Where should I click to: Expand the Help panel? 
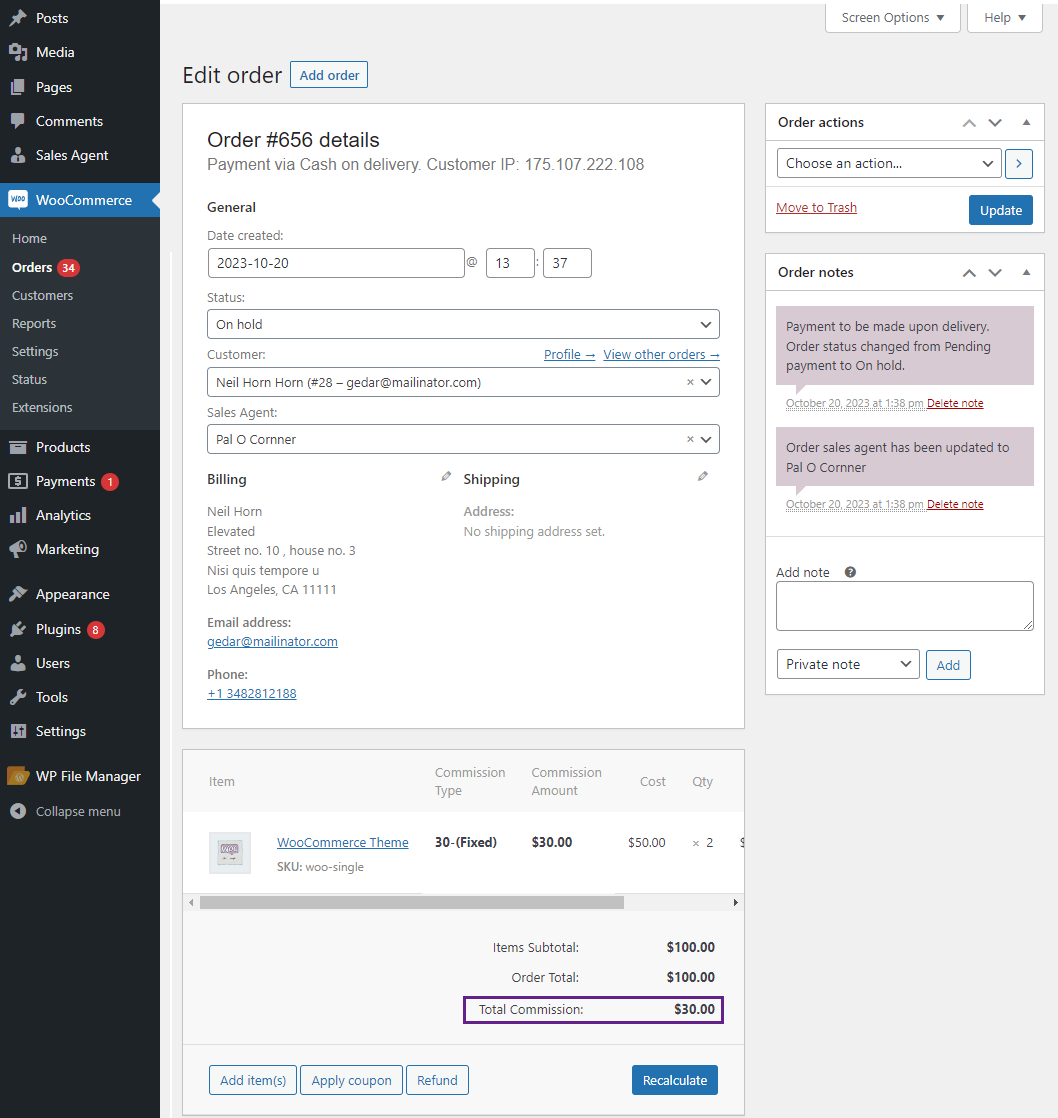[1005, 18]
